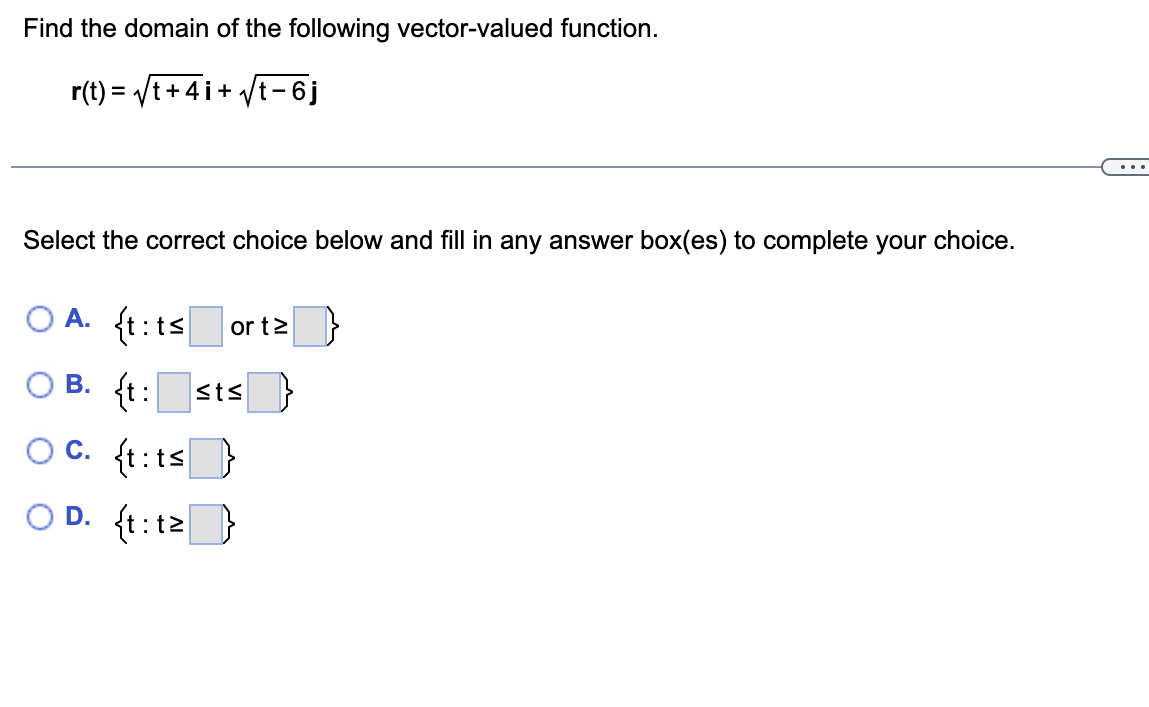Screen dimensions: 1149x707
Task: Select radio button for choice B
Action: (x=40, y=383)
